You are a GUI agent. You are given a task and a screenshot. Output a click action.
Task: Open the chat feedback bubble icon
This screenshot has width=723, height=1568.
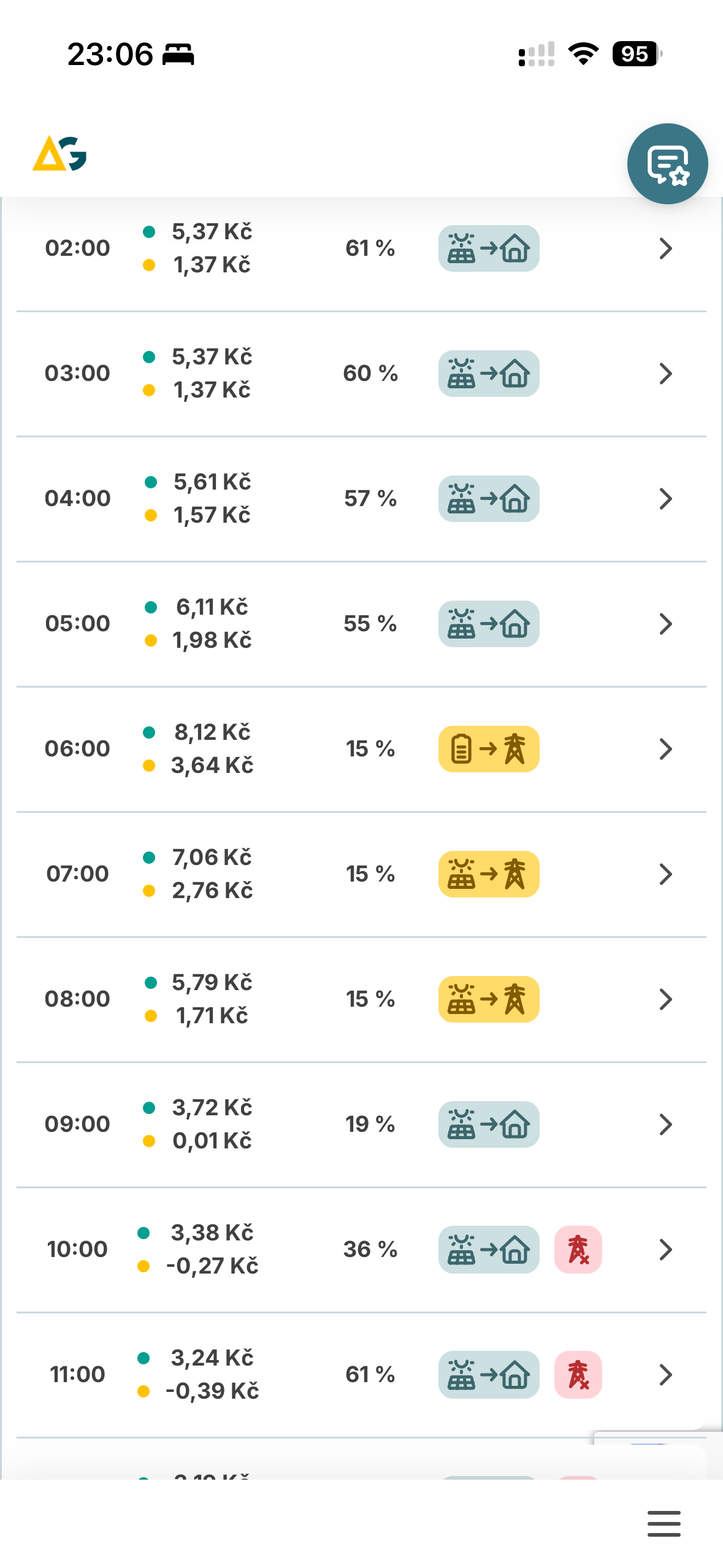(x=667, y=164)
